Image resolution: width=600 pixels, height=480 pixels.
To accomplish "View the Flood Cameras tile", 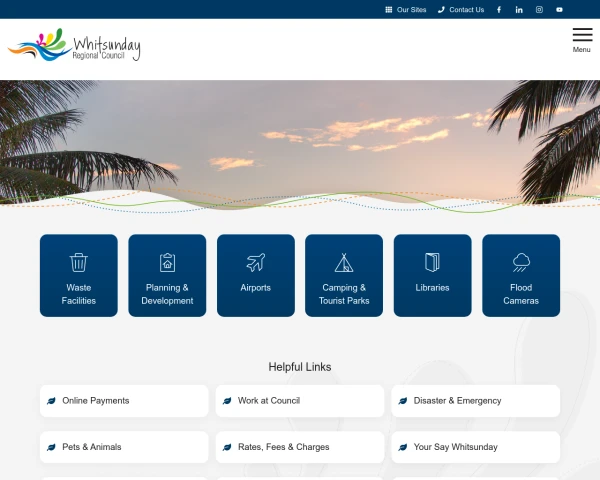I will pos(521,275).
